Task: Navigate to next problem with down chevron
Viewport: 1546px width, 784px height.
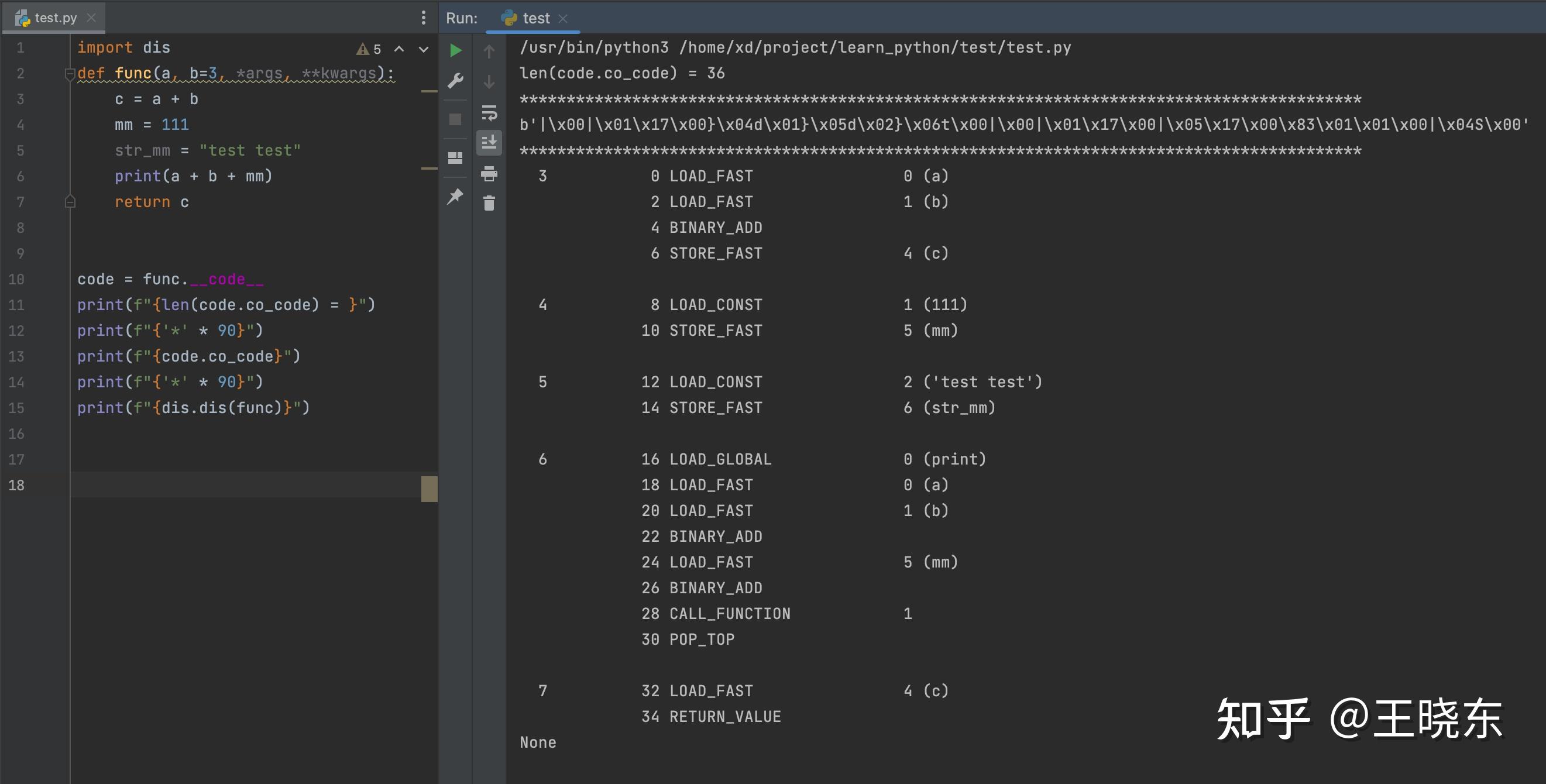Action: click(x=423, y=49)
